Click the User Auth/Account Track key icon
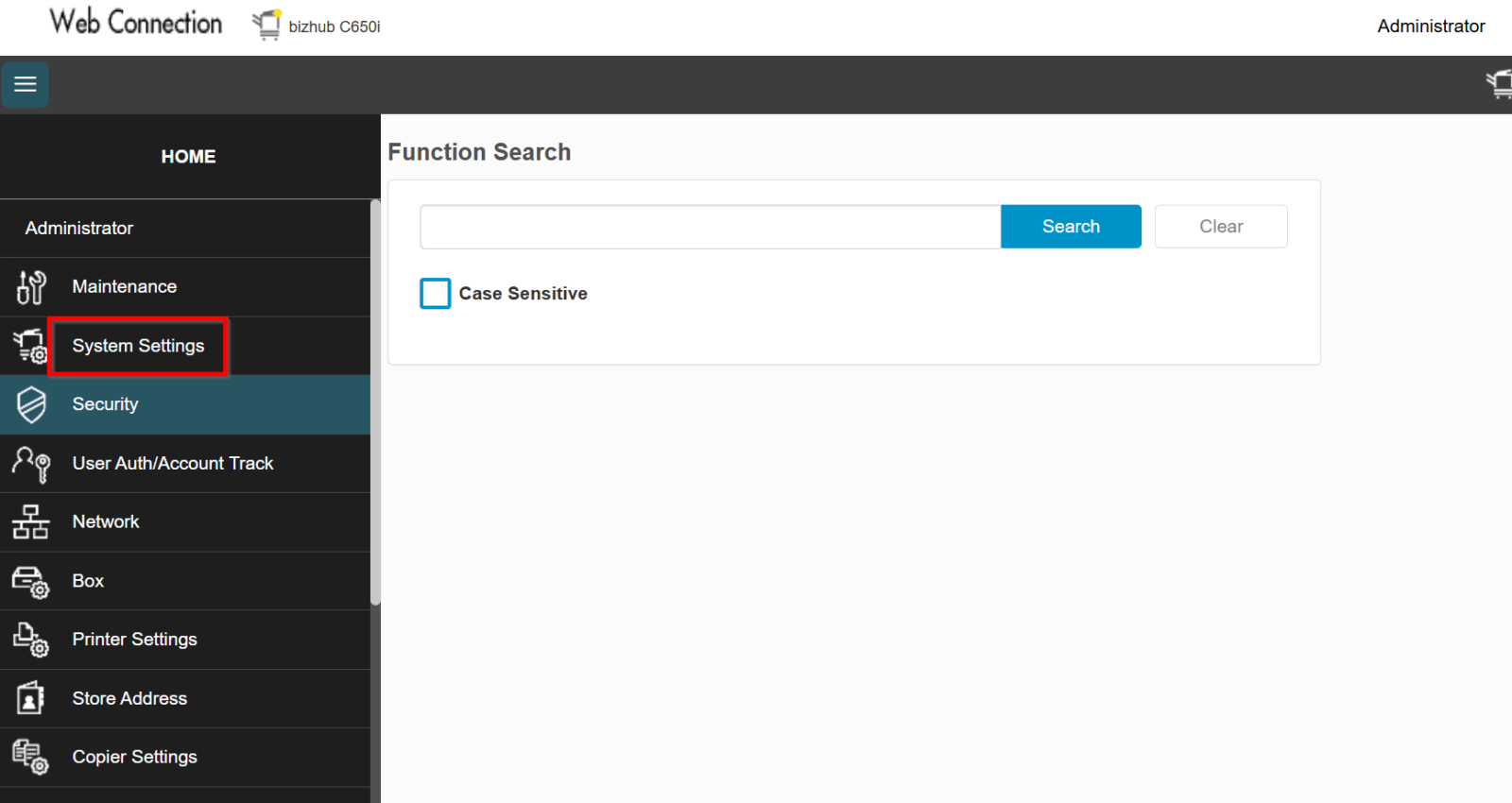Screen dimensions: 1512x803 [x=30, y=464]
